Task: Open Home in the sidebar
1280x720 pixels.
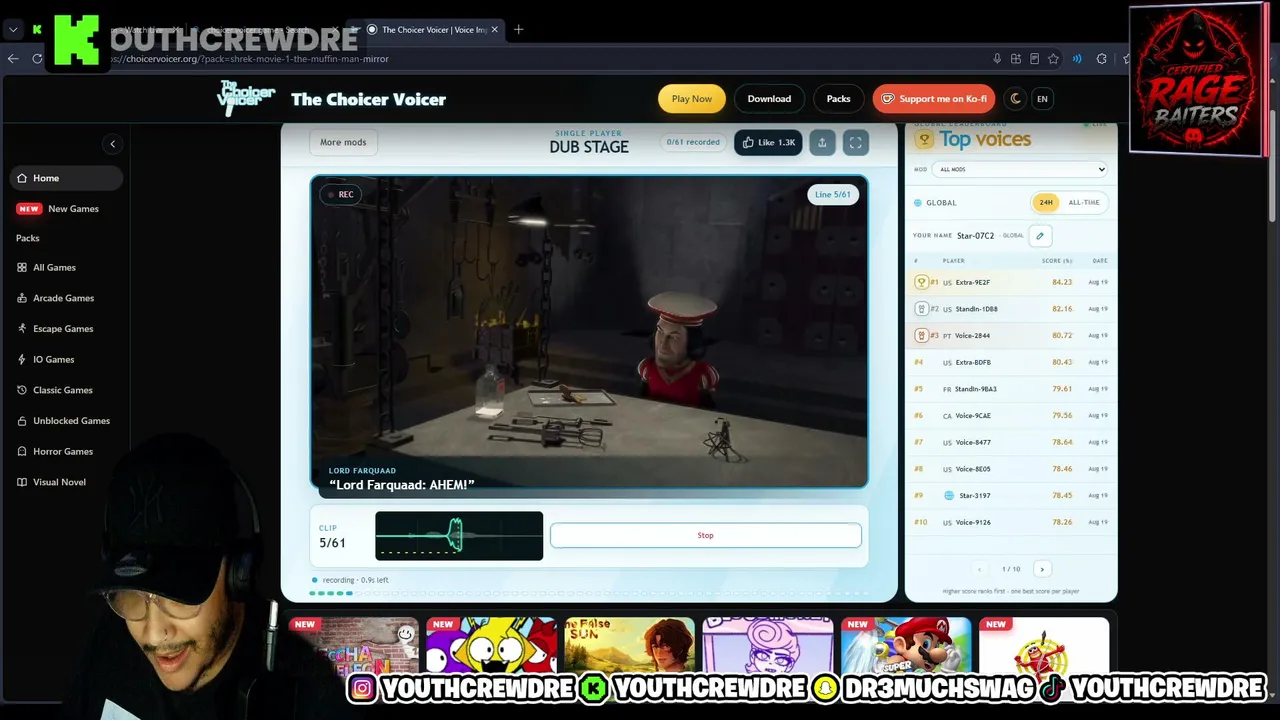Action: pos(65,178)
